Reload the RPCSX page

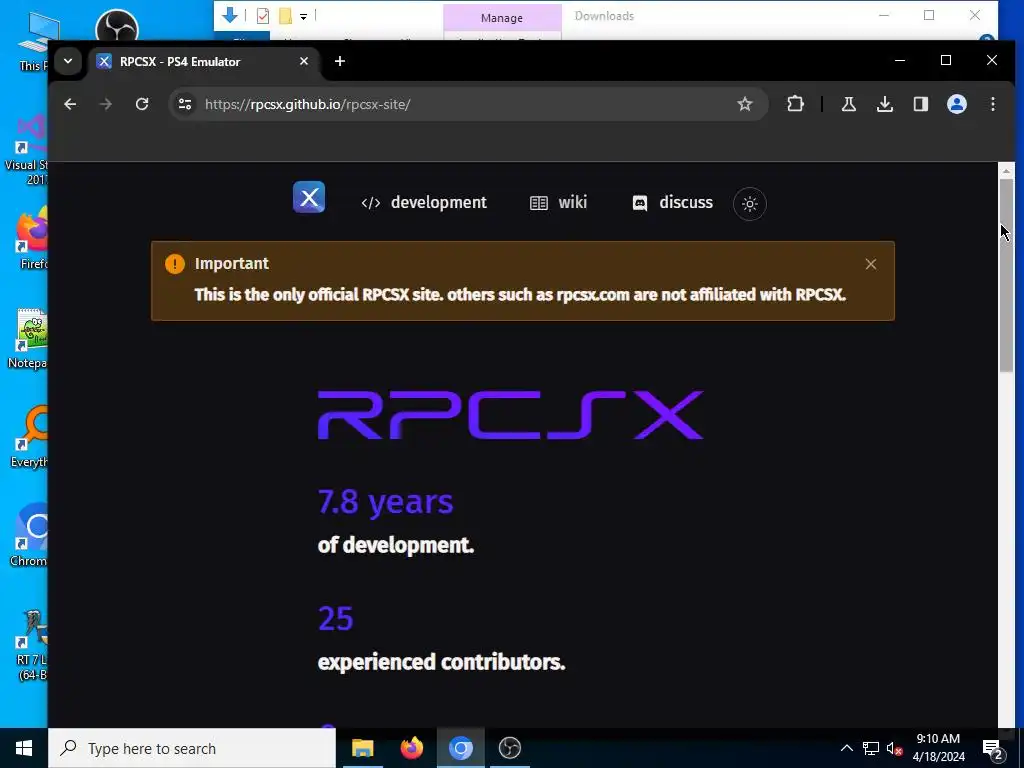142,104
